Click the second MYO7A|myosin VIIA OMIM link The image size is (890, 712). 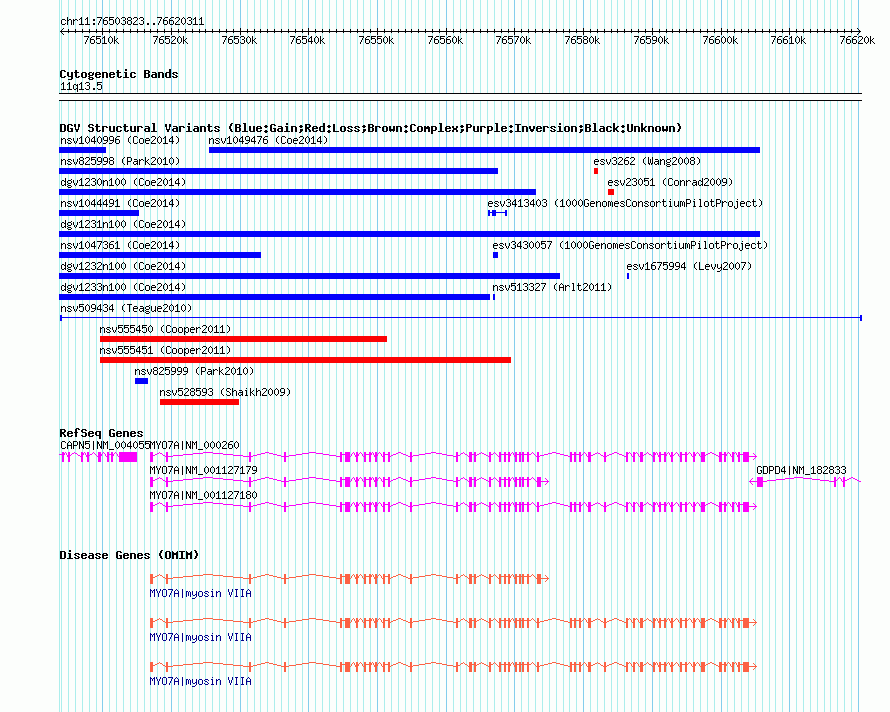pyautogui.click(x=200, y=638)
